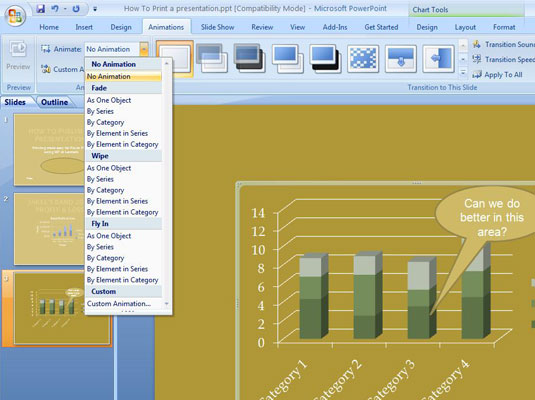Choose Fade By Element in Series
The height and width of the screenshot is (400, 535).
124,133
